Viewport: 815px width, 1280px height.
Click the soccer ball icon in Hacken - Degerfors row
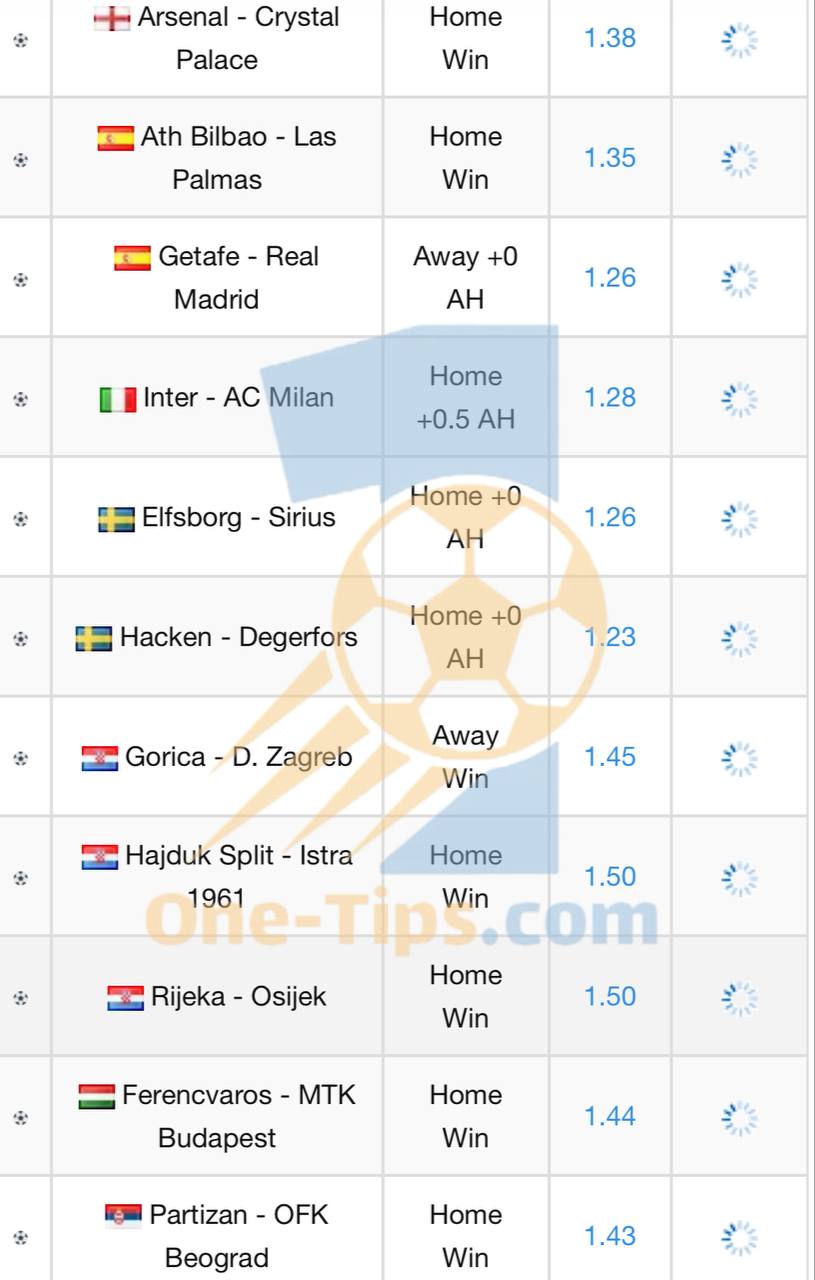(x=21, y=638)
